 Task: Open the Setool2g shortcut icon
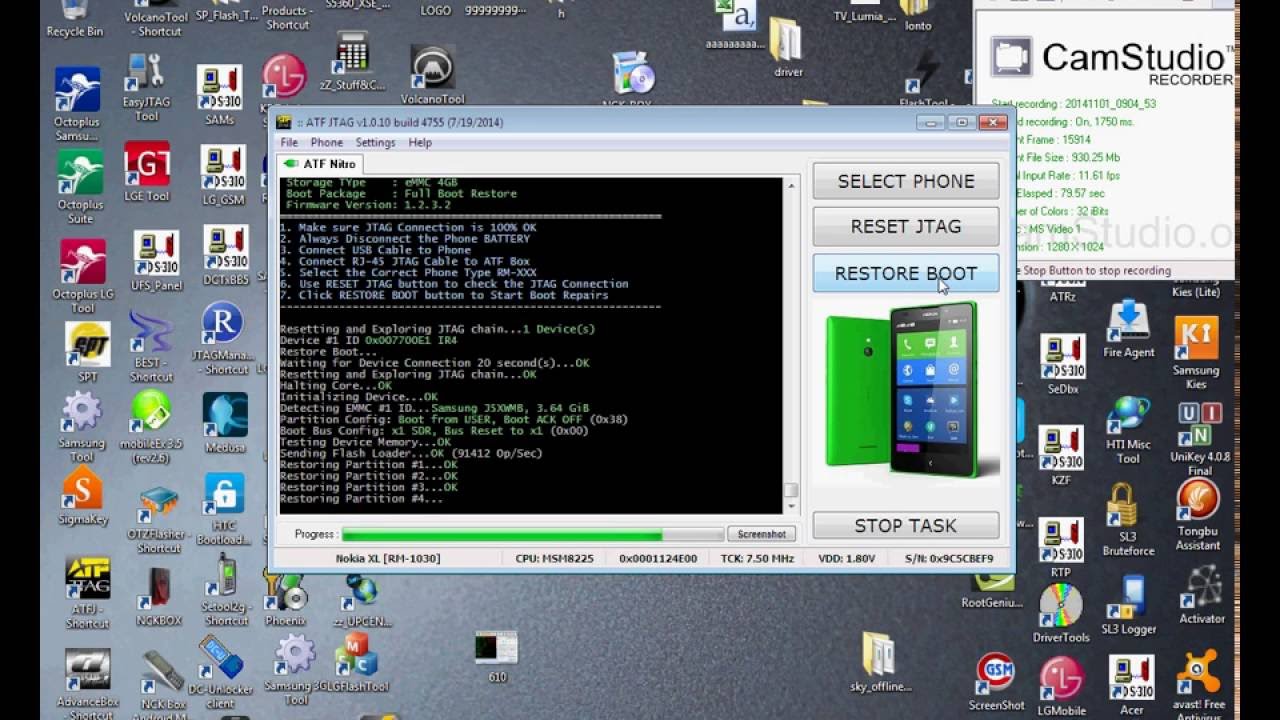pos(226,591)
